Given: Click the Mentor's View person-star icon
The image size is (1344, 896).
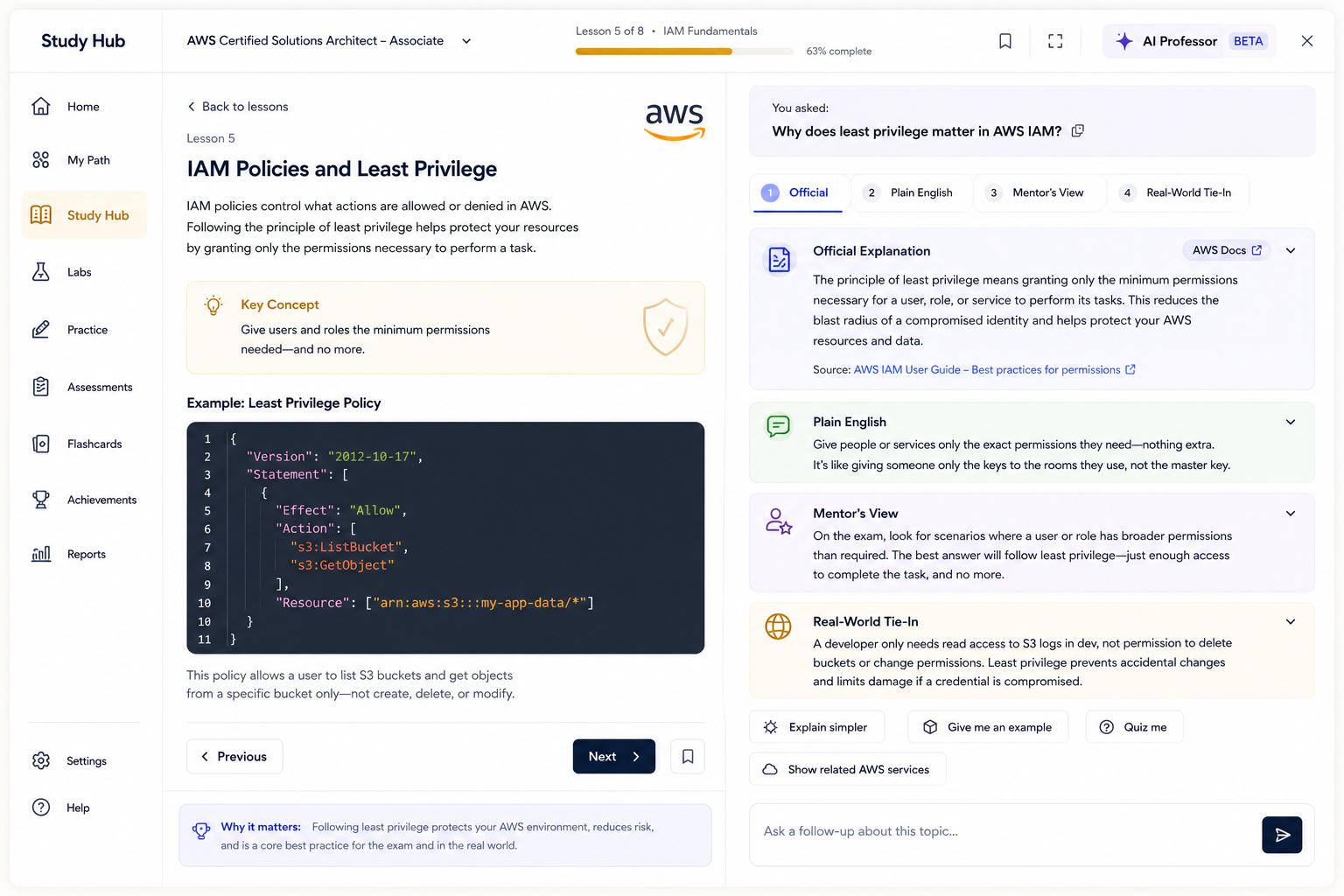Looking at the screenshot, I should click(779, 521).
